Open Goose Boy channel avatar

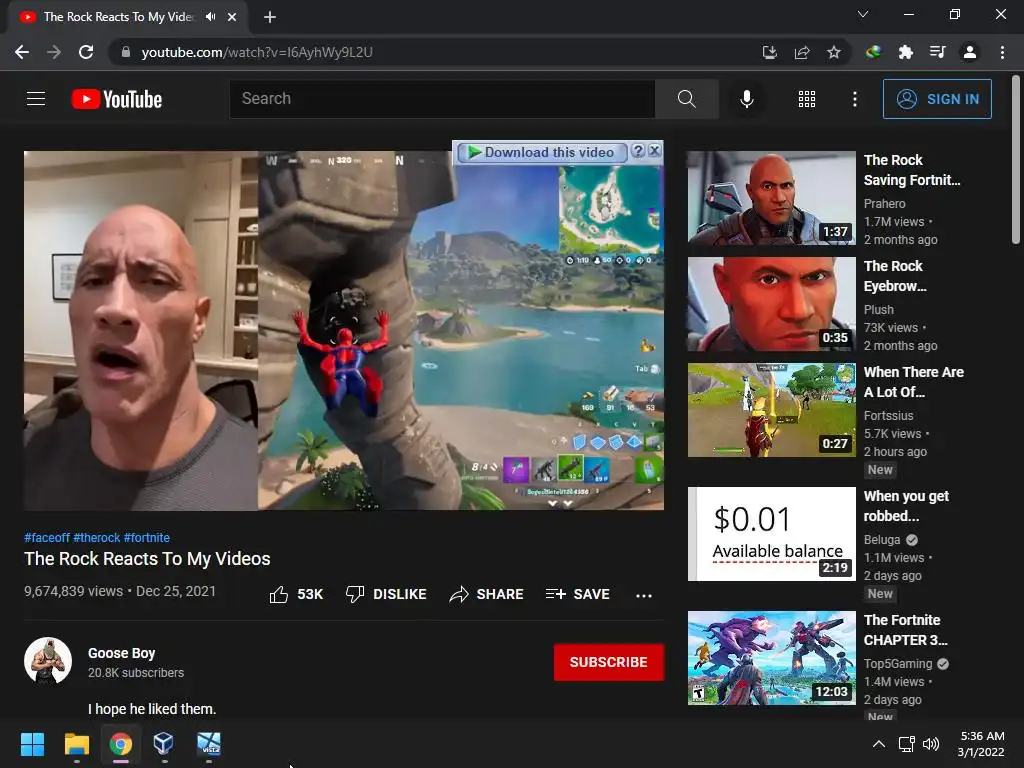pyautogui.click(x=48, y=661)
